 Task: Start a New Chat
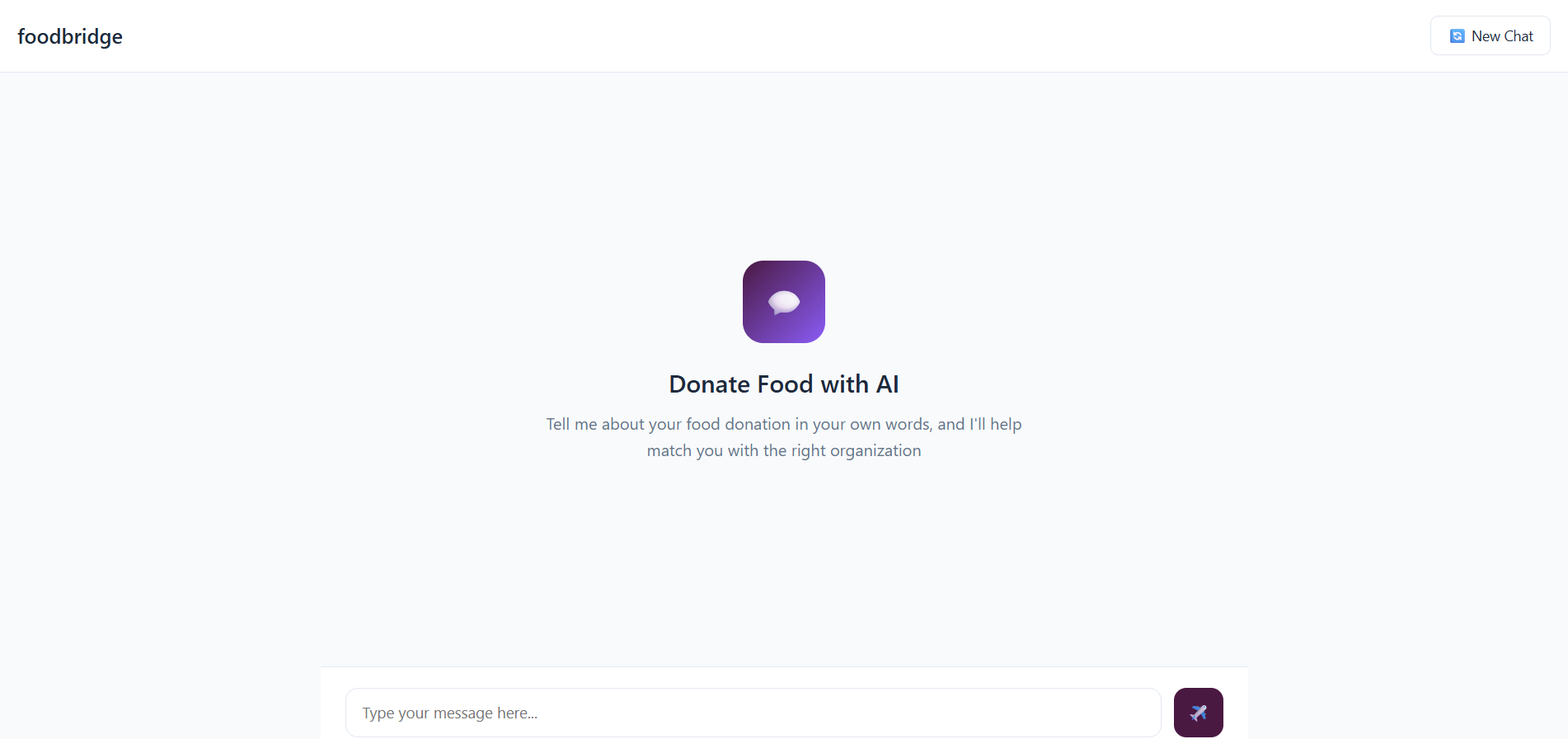click(1490, 36)
